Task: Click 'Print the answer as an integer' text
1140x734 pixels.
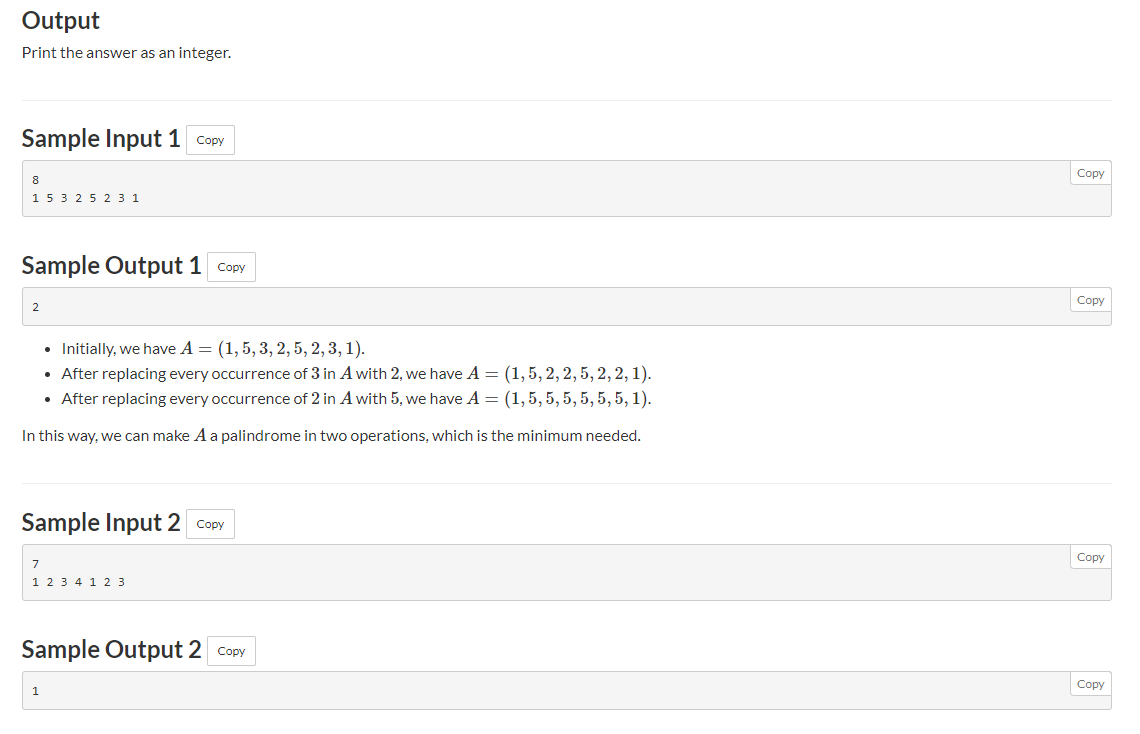Action: click(x=126, y=53)
